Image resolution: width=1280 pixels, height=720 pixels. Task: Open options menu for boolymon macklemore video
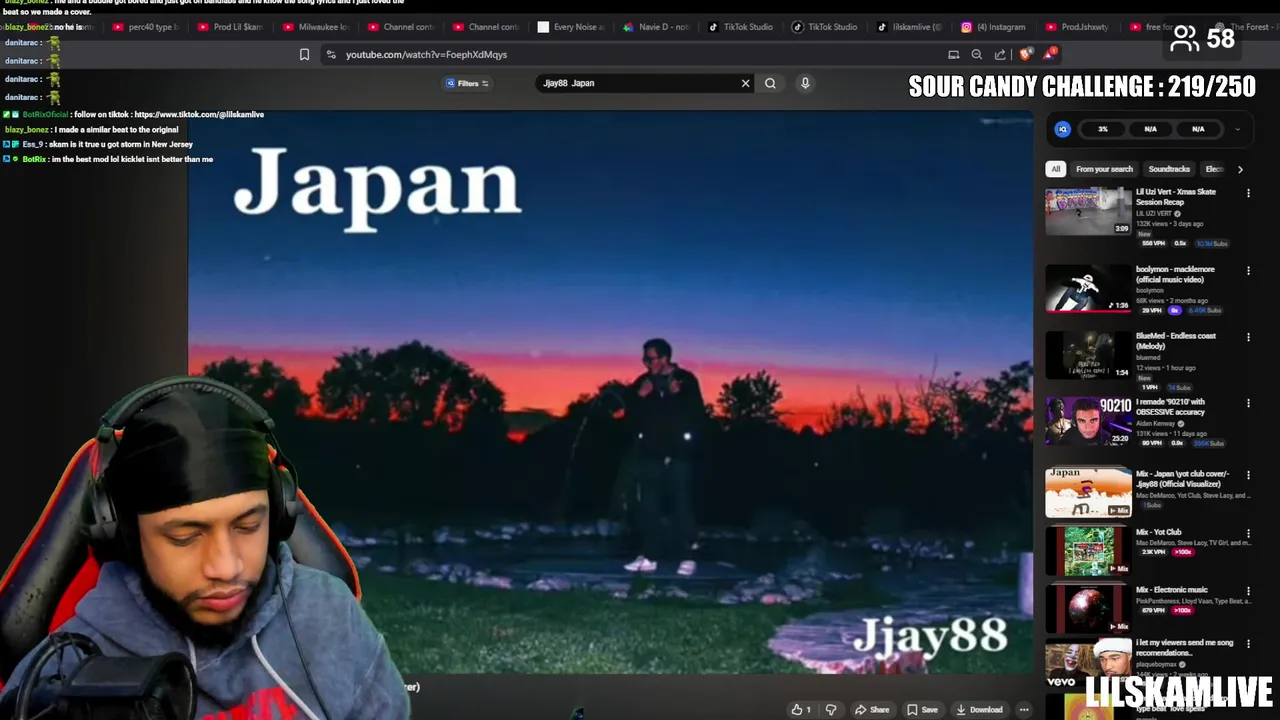click(1248, 270)
